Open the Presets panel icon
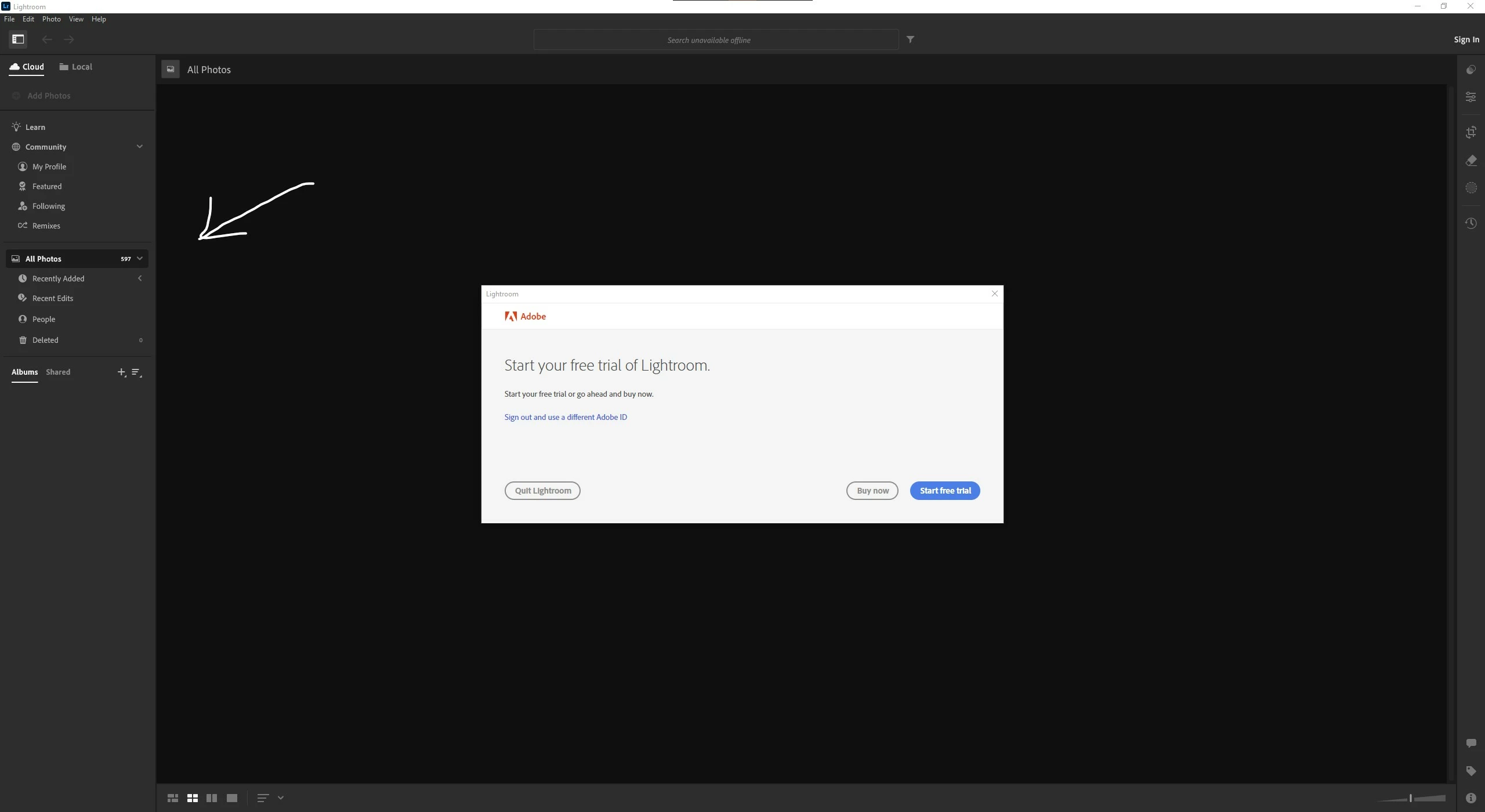Image resolution: width=1485 pixels, height=812 pixels. tap(1470, 70)
